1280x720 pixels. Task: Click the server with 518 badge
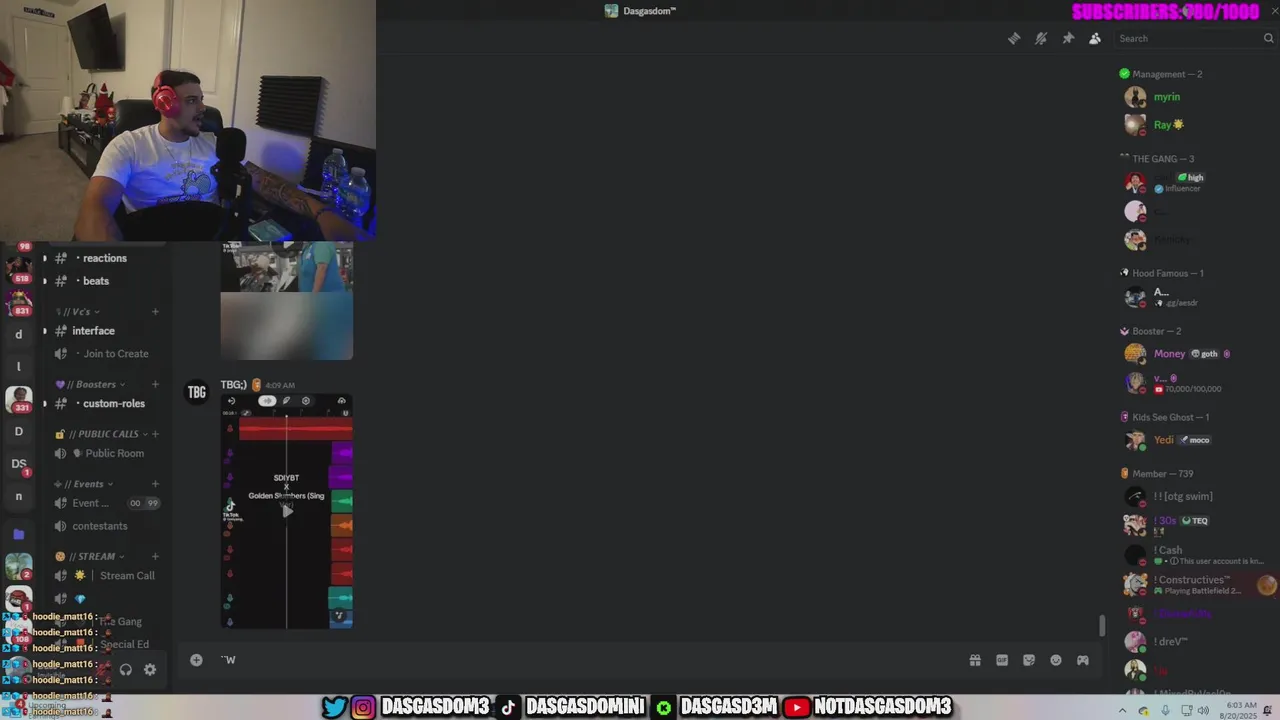pos(19,268)
